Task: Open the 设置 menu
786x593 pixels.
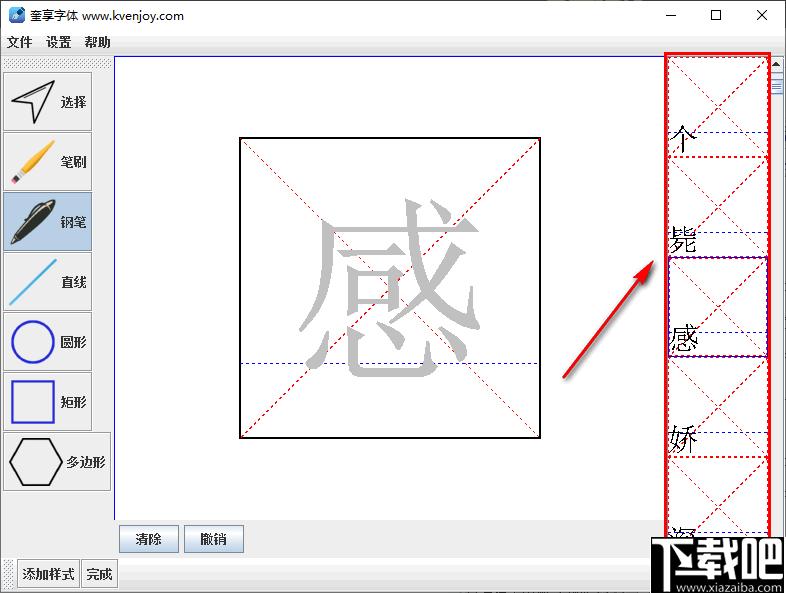Action: click(x=59, y=42)
